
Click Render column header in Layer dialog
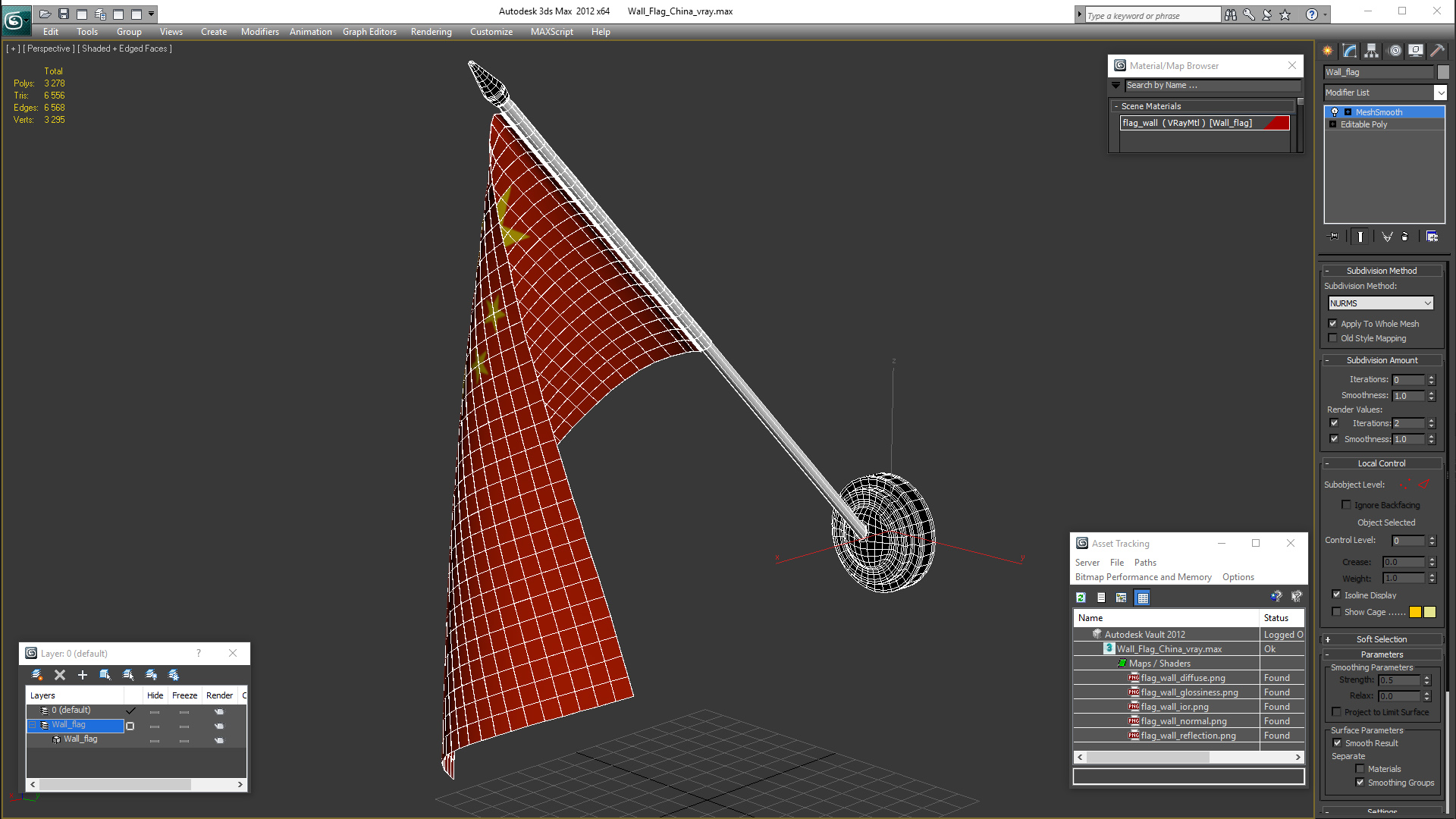click(220, 695)
